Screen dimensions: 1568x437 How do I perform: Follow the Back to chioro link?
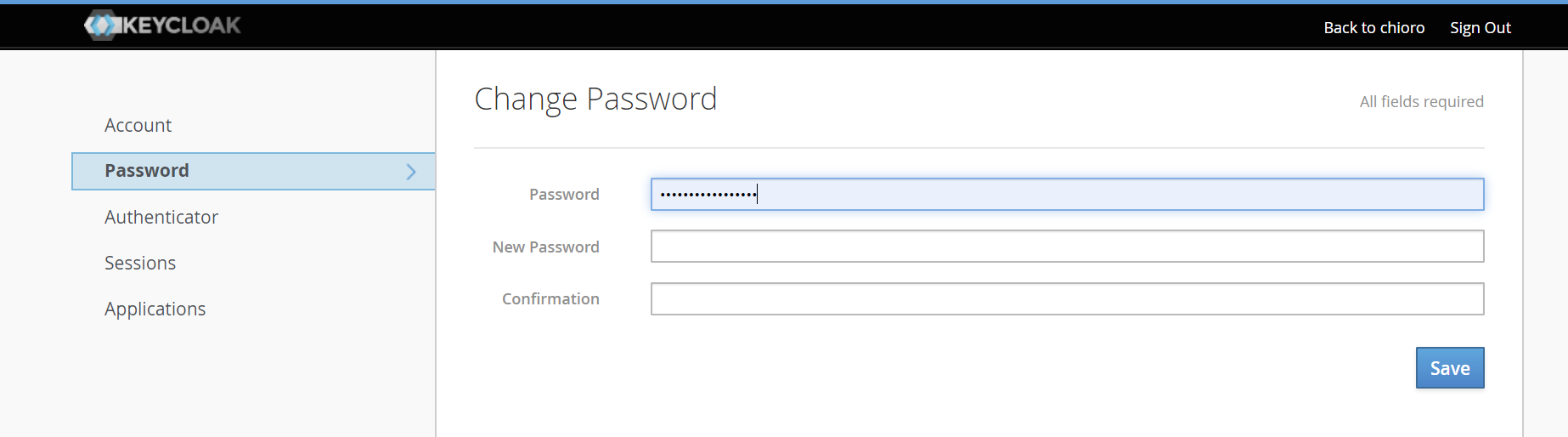point(1373,28)
